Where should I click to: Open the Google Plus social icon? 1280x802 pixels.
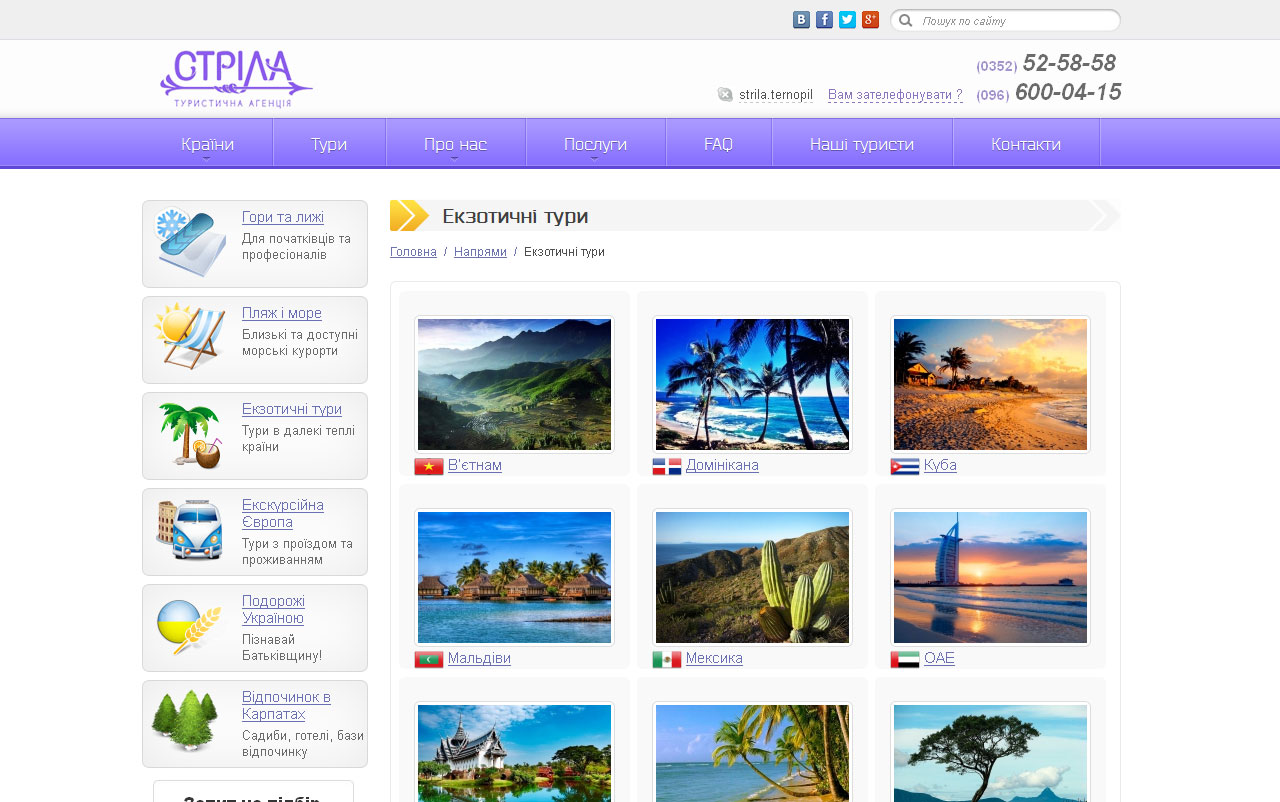870,20
